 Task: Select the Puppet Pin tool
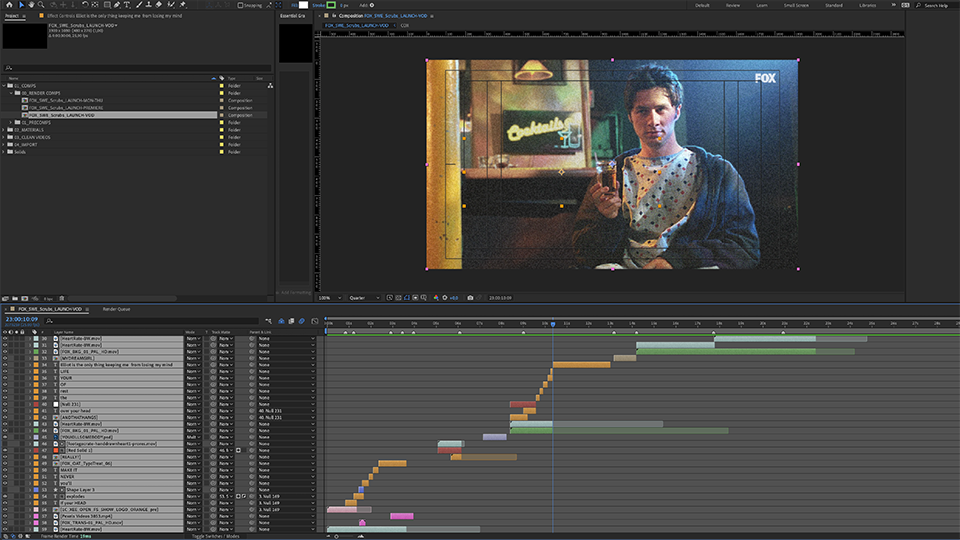(182, 5)
